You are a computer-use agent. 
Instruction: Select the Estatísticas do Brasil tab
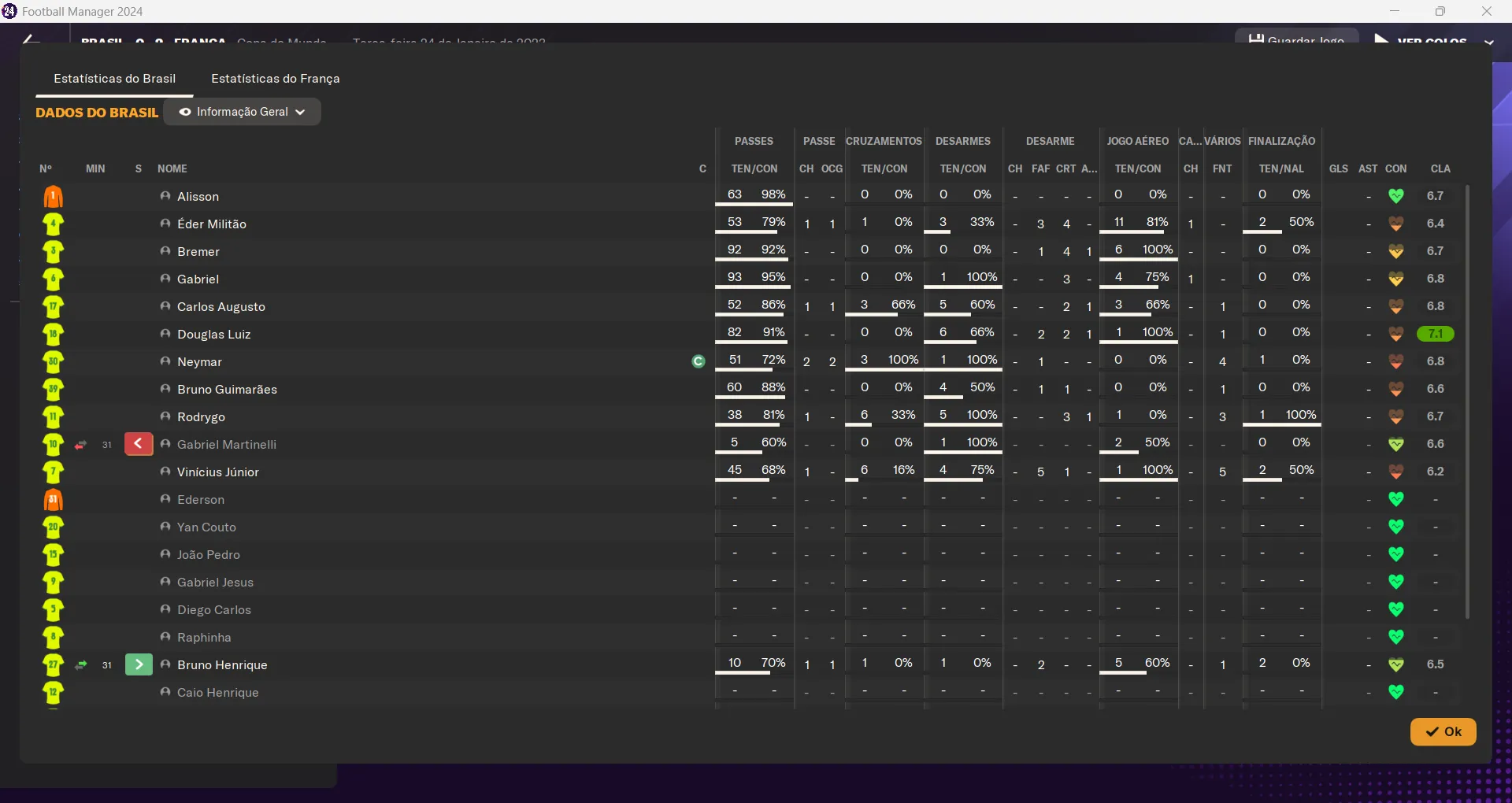coord(114,79)
